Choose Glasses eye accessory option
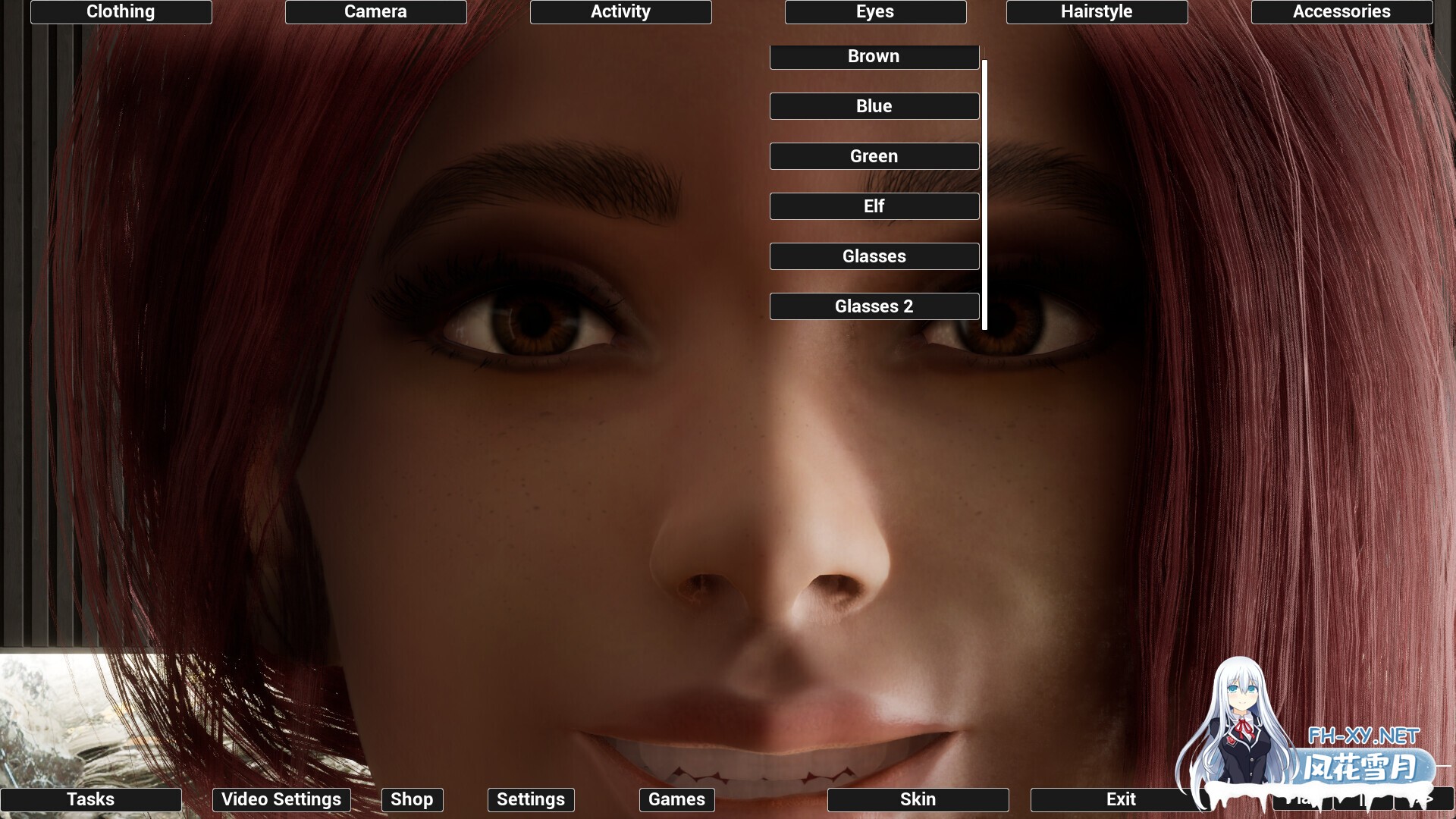Image resolution: width=1456 pixels, height=819 pixels. click(x=874, y=255)
